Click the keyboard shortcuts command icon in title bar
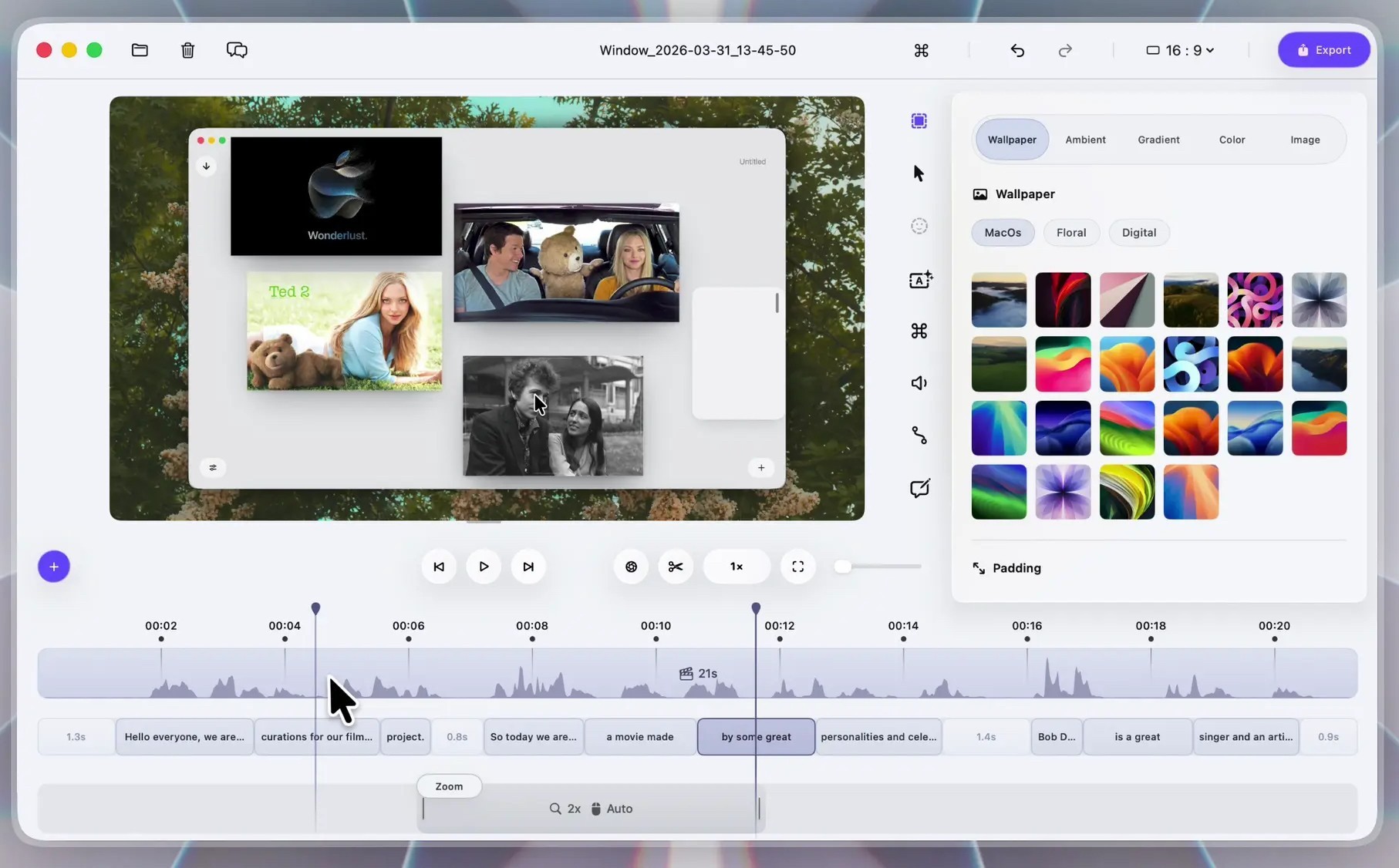This screenshot has height=868, width=1399. click(x=921, y=50)
